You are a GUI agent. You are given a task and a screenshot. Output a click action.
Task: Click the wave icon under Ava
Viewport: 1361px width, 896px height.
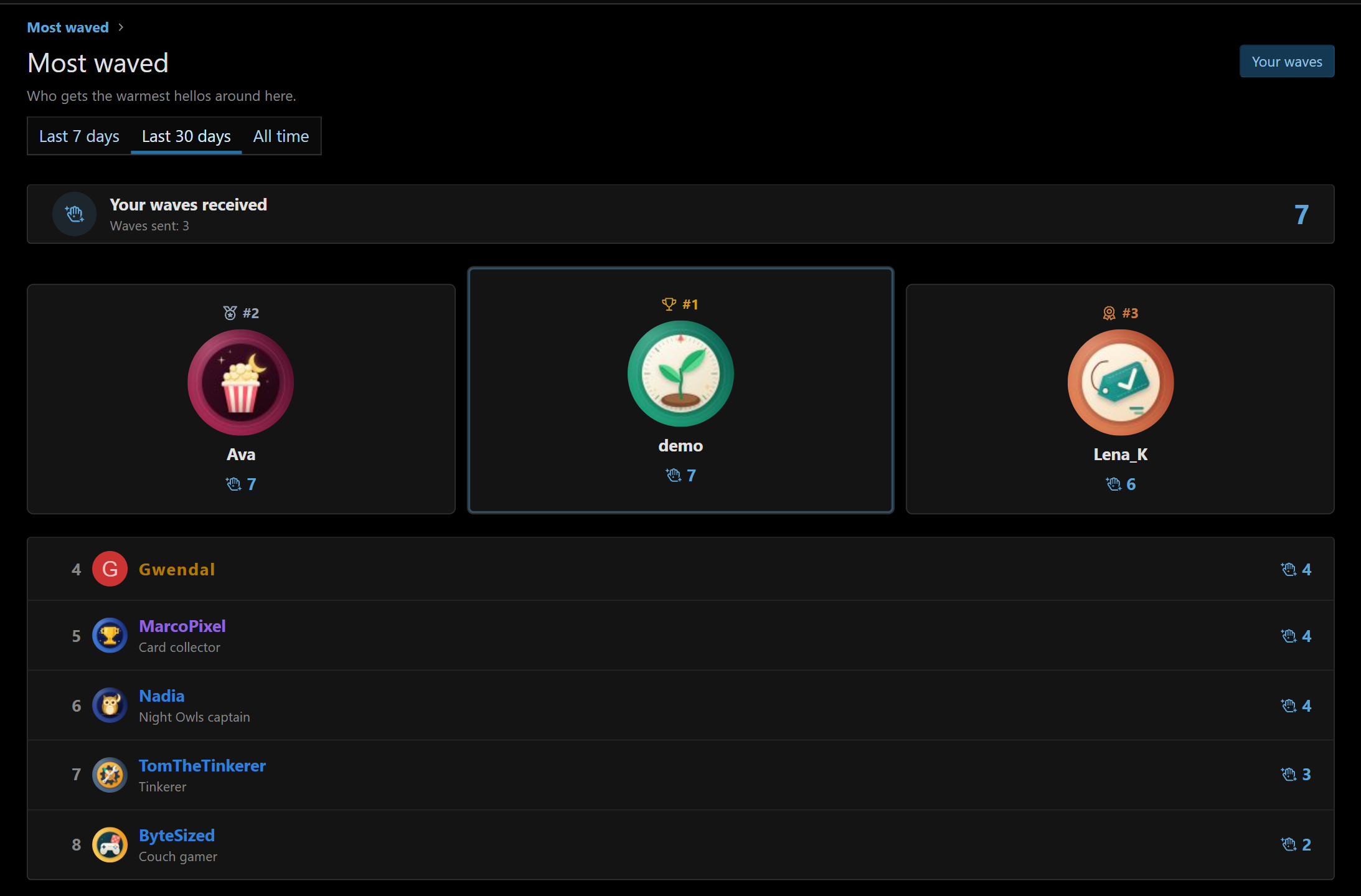point(233,484)
